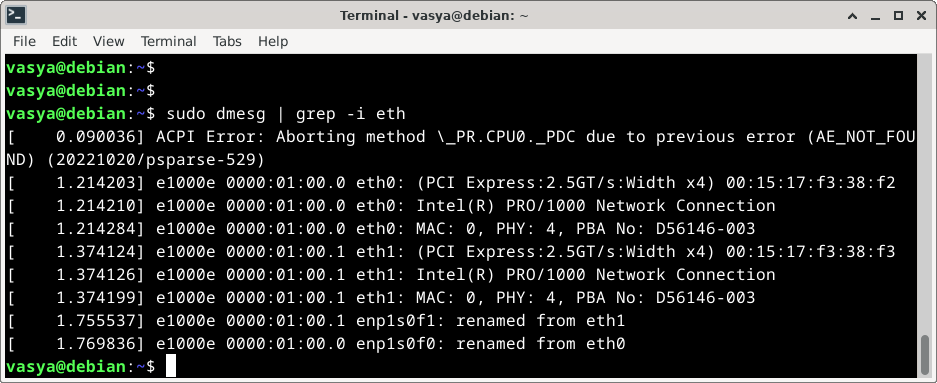937x383 pixels.
Task: Open the View menu
Action: (x=109, y=41)
